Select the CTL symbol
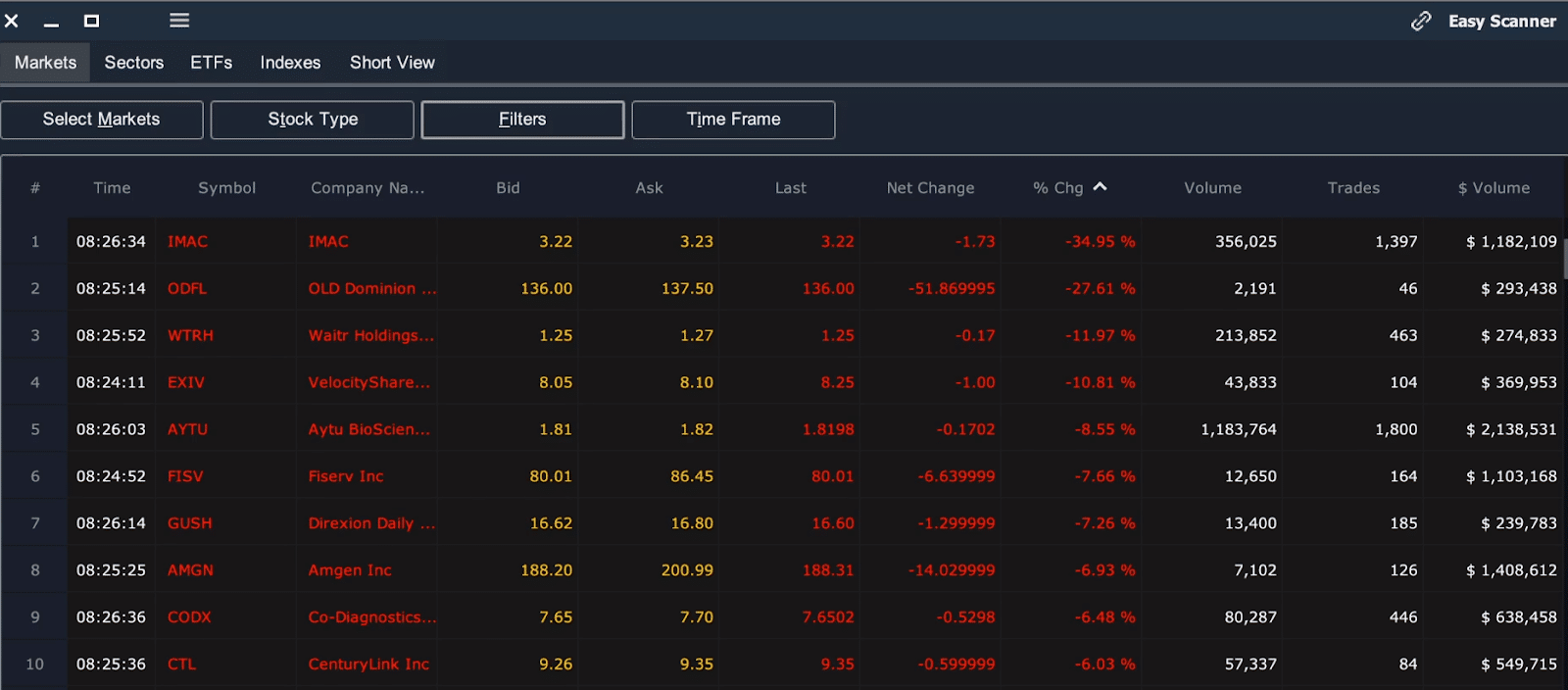1568x690 pixels. [181, 665]
